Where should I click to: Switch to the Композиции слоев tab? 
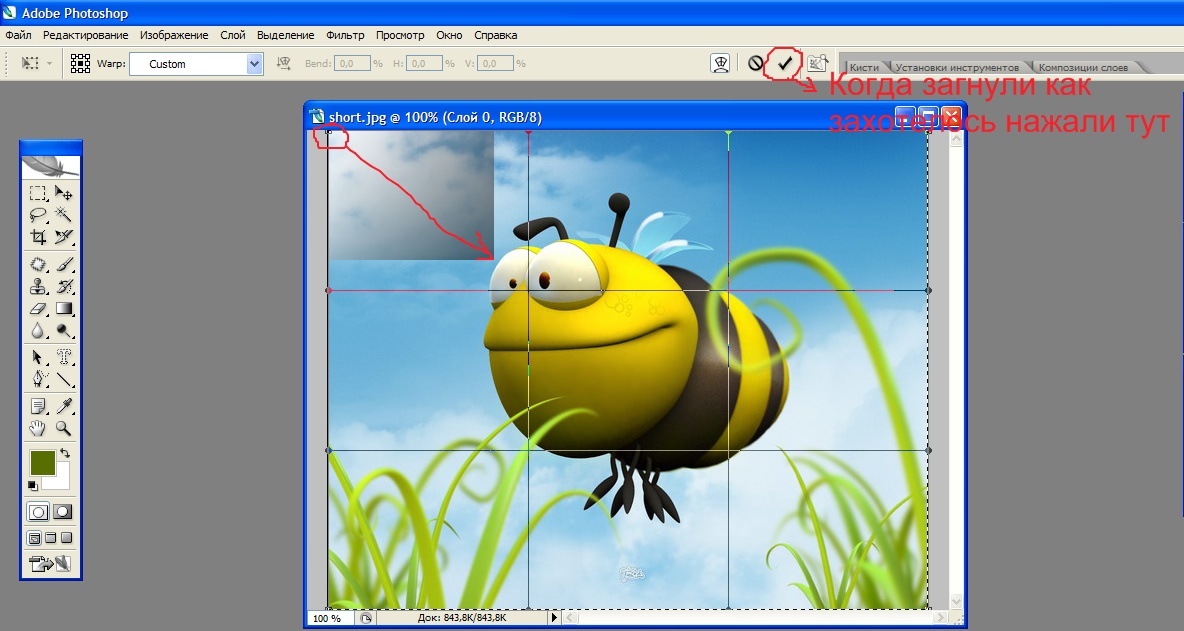coord(1083,67)
